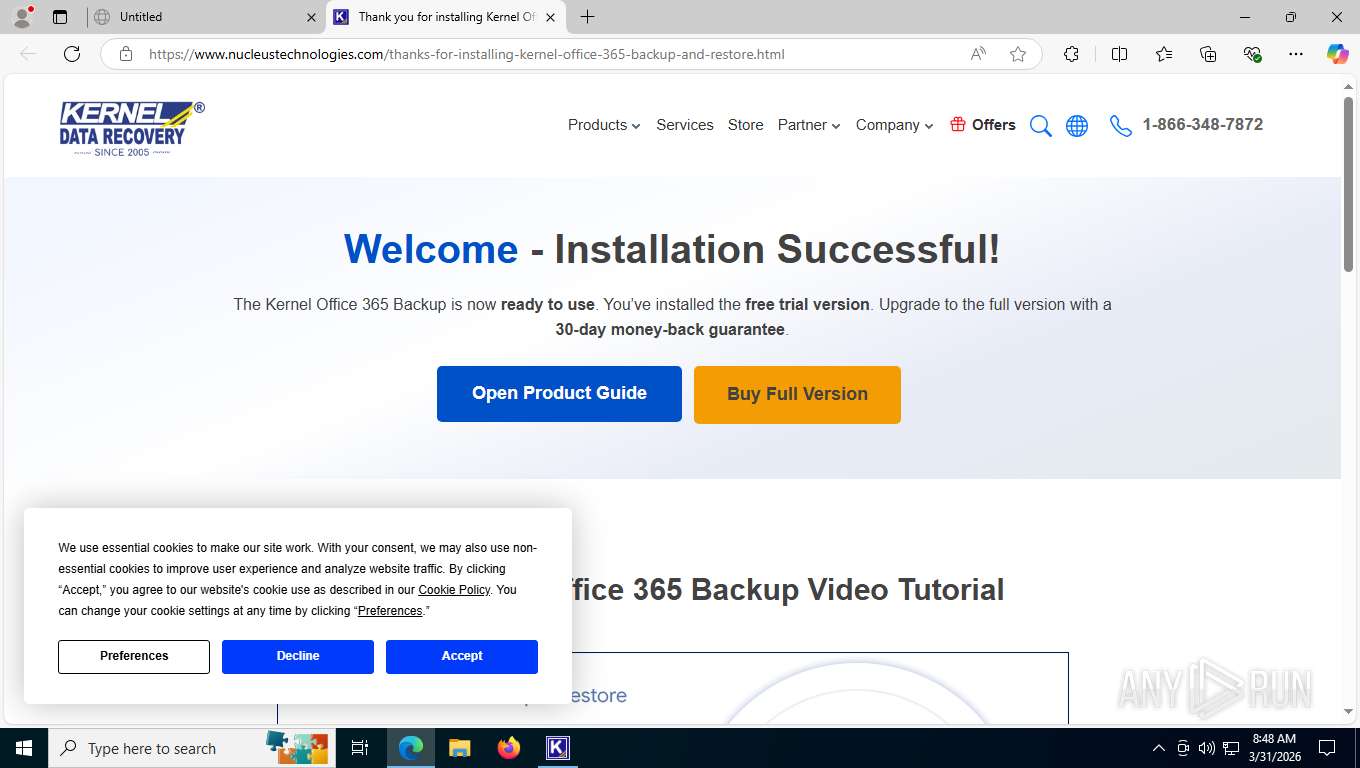This screenshot has width=1360, height=768.
Task: Click the scrollbar down arrow
Action: [x=1348, y=711]
